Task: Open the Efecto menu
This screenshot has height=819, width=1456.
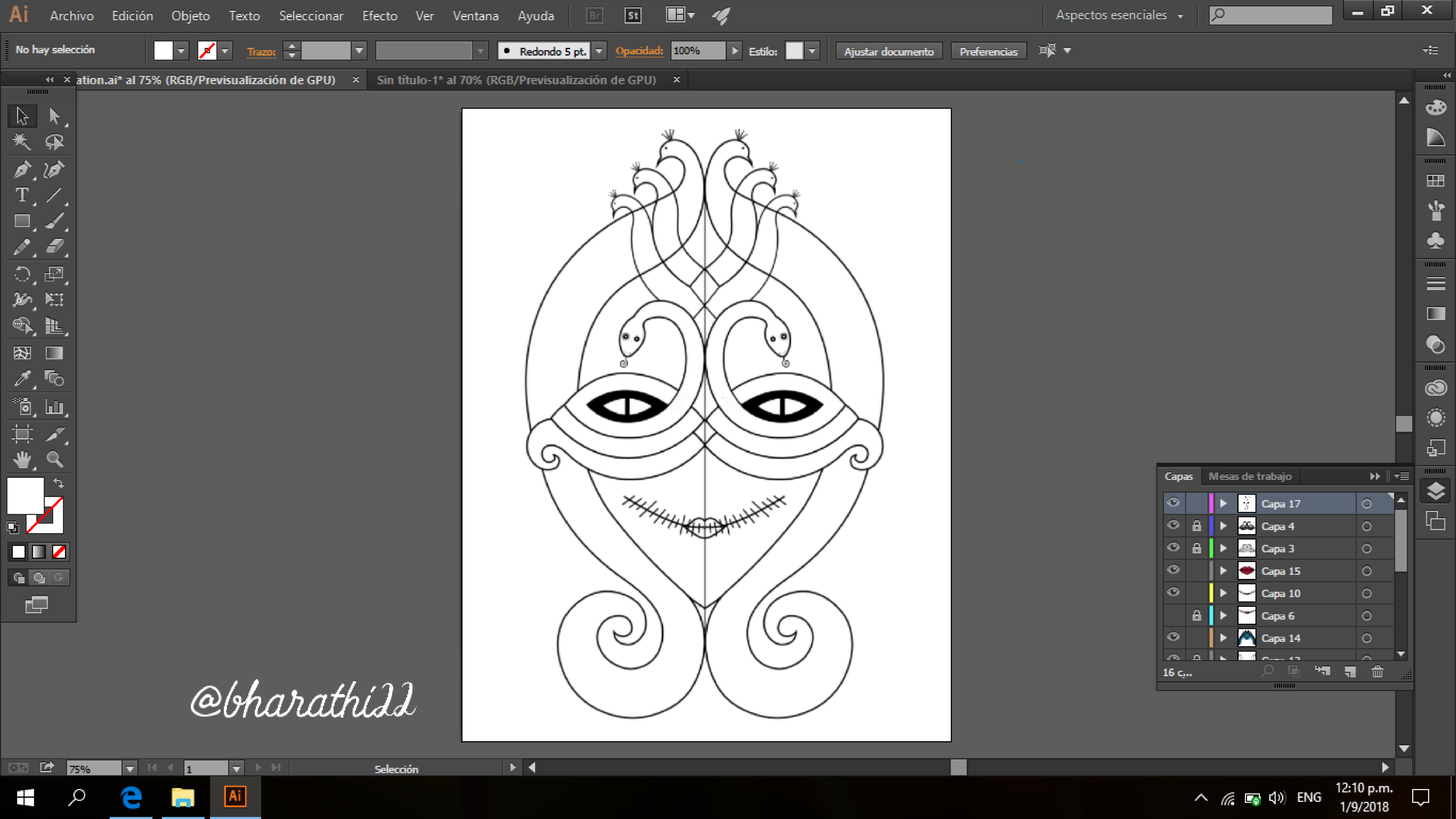Action: (380, 16)
